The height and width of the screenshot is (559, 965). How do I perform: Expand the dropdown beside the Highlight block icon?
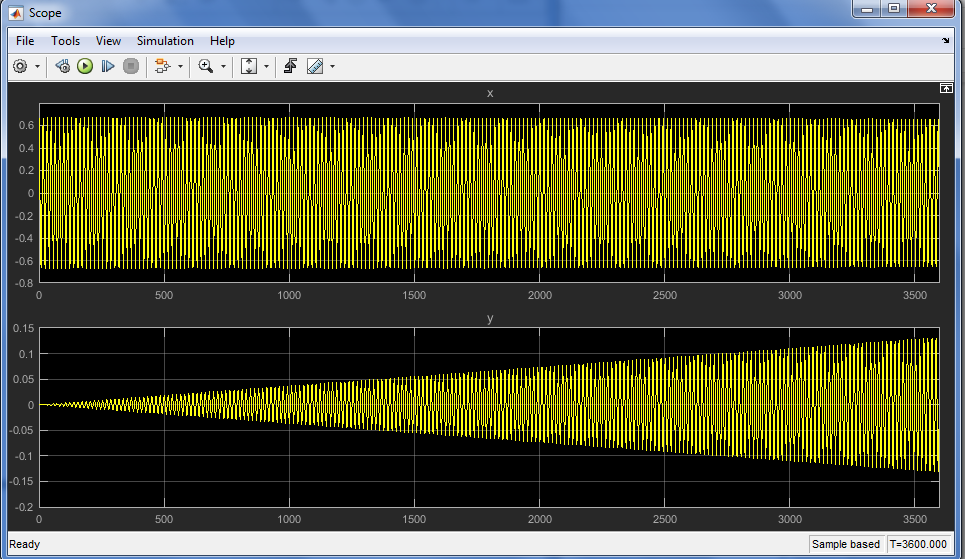(180, 66)
